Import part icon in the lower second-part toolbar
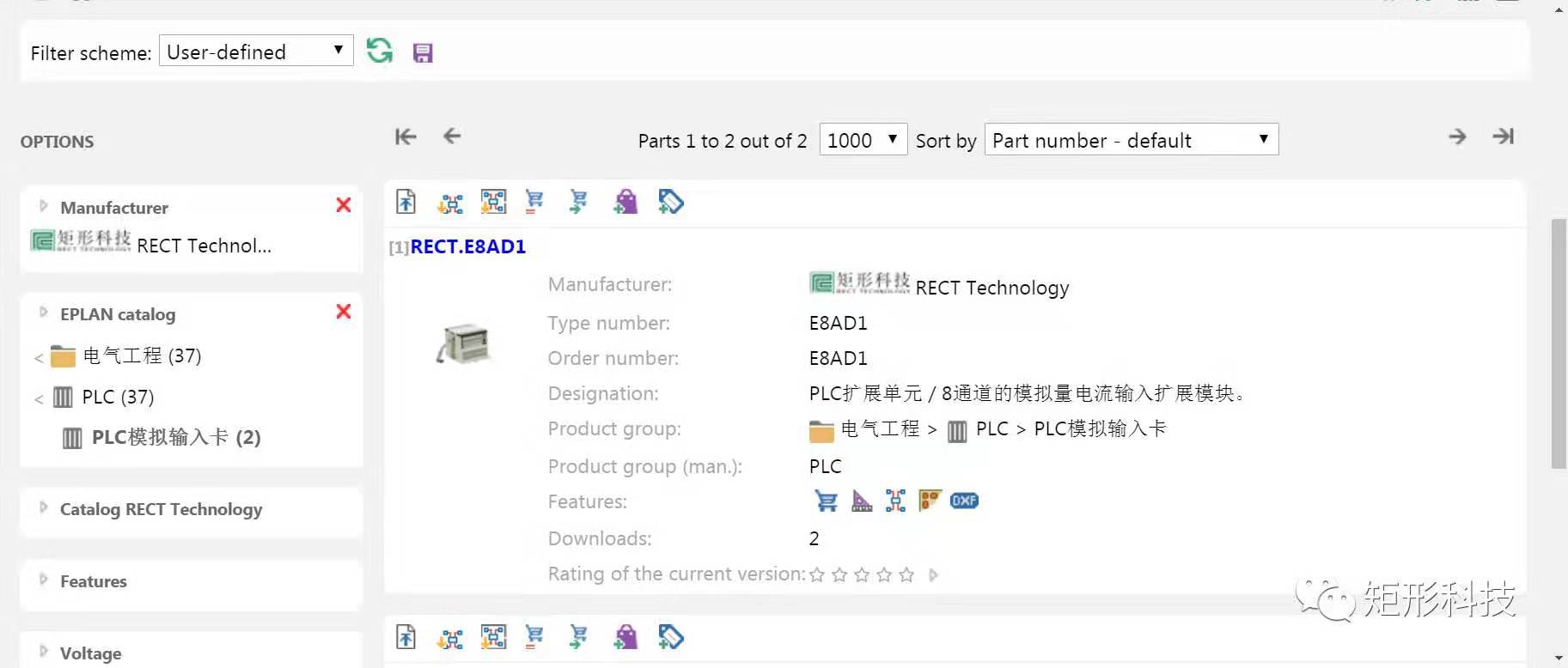Image resolution: width=1568 pixels, height=668 pixels. click(406, 637)
